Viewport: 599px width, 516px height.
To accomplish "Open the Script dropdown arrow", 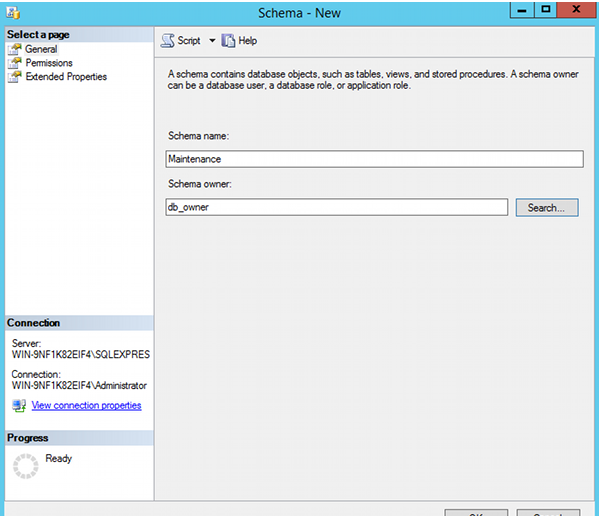I will pos(212,40).
